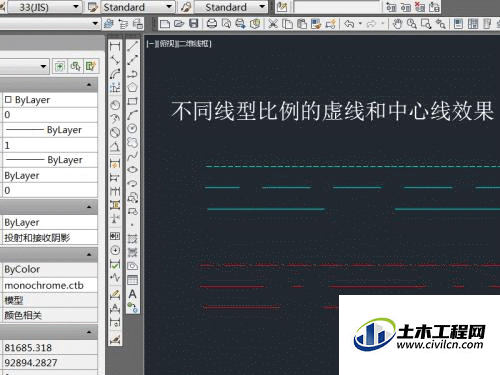500x375 pixels.
Task: Click the 81685.318 value field
Action: pyautogui.click(x=50, y=348)
